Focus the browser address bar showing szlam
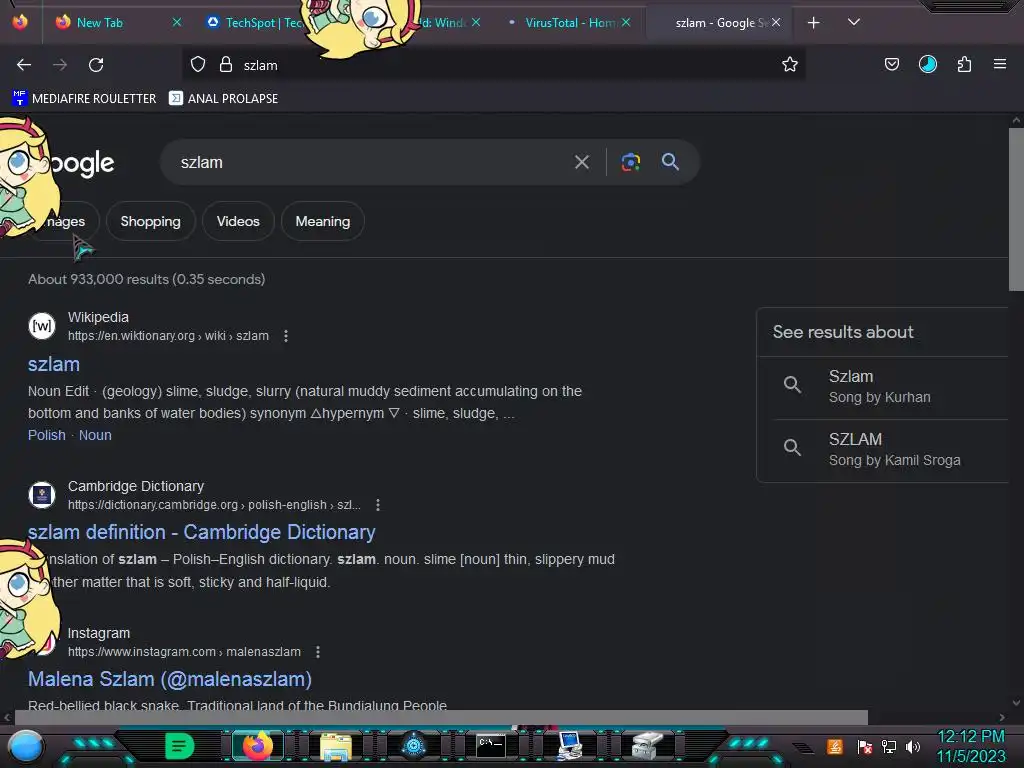Viewport: 1024px width, 768px height. pyautogui.click(x=509, y=65)
